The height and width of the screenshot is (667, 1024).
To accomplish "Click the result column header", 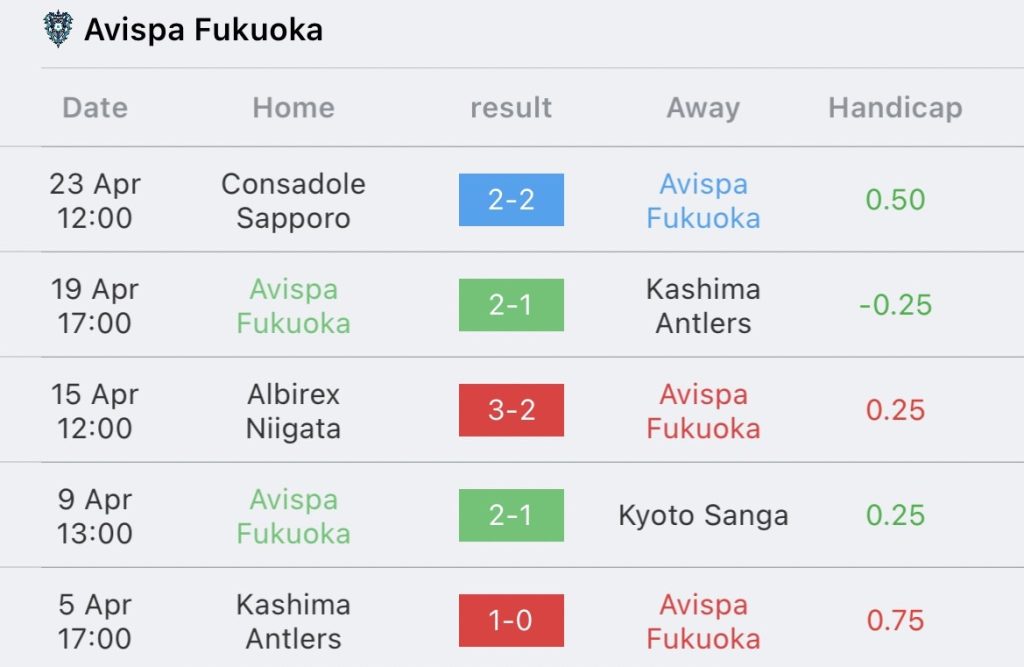I will point(511,108).
